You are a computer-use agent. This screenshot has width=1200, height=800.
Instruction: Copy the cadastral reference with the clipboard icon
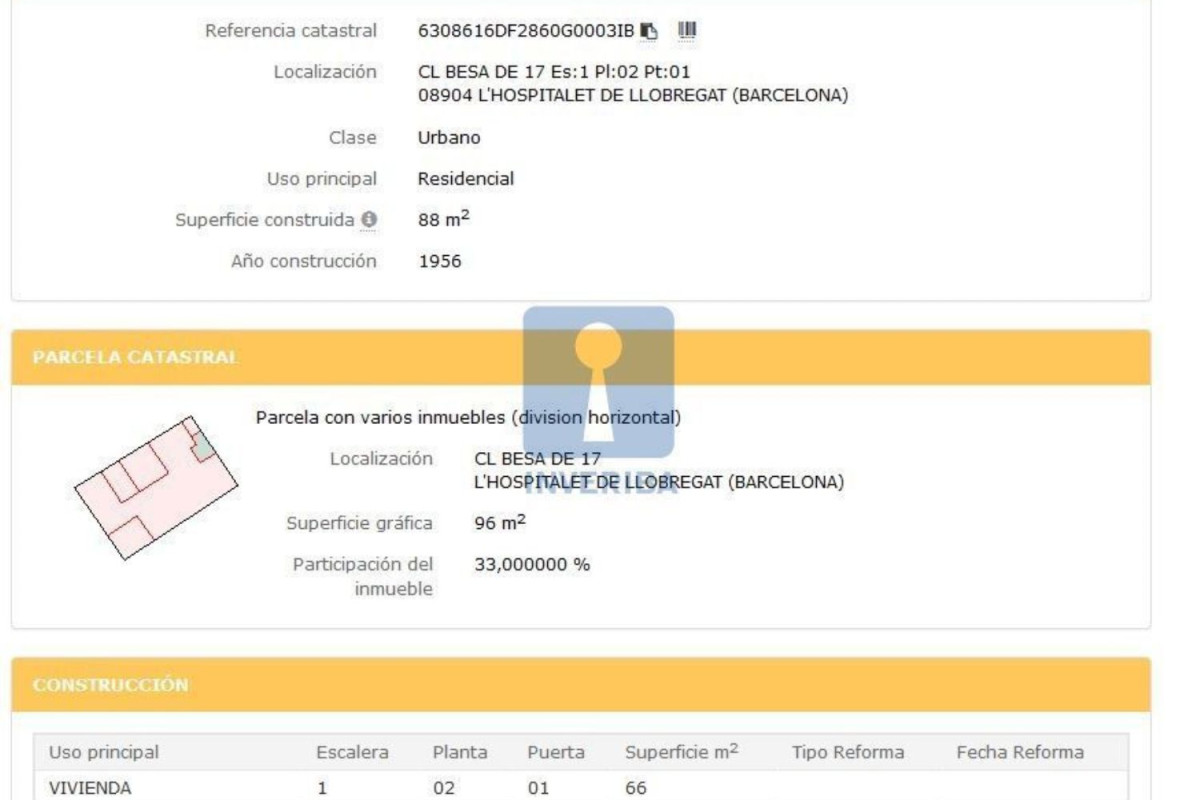(649, 31)
